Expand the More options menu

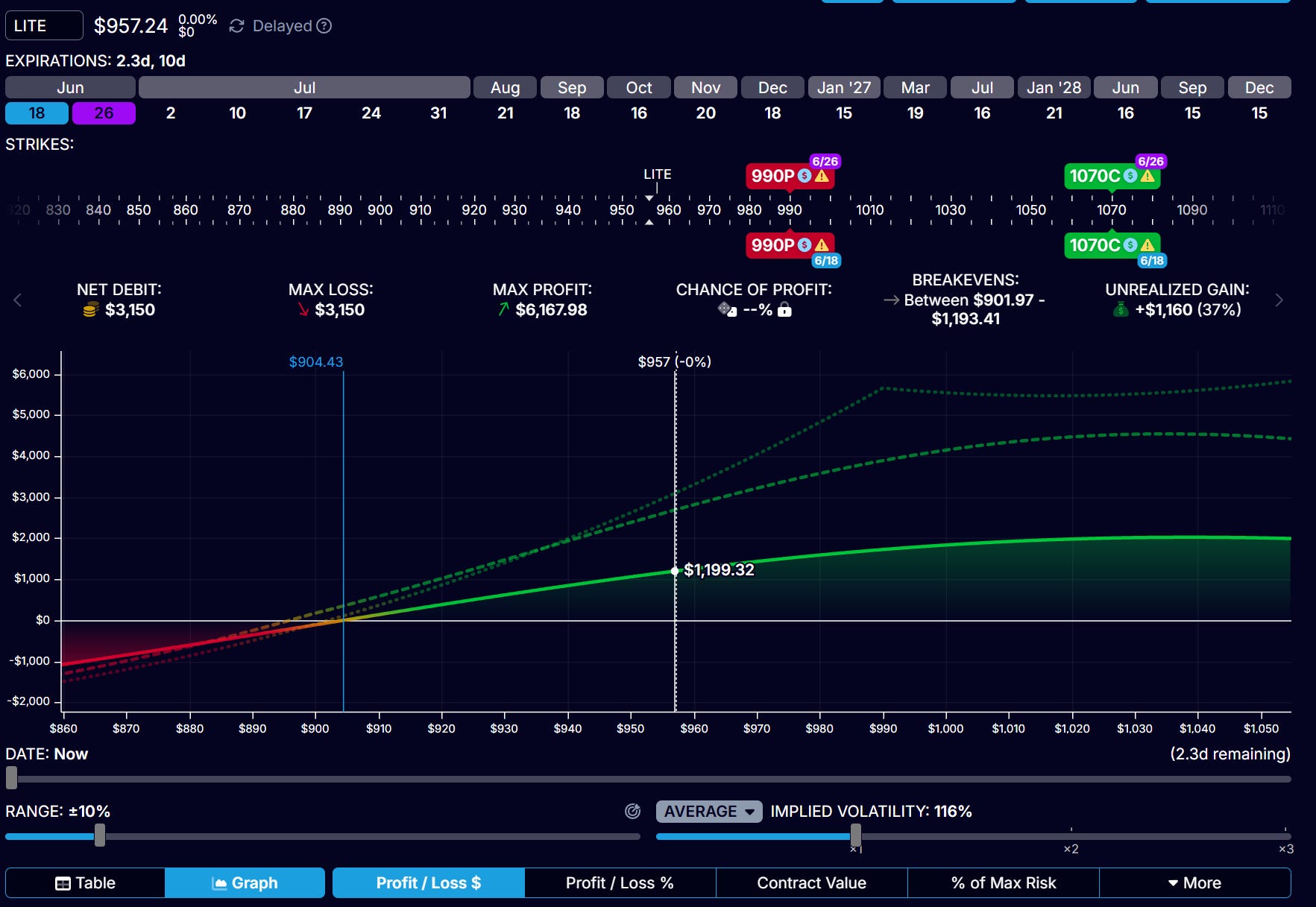[x=1195, y=883]
